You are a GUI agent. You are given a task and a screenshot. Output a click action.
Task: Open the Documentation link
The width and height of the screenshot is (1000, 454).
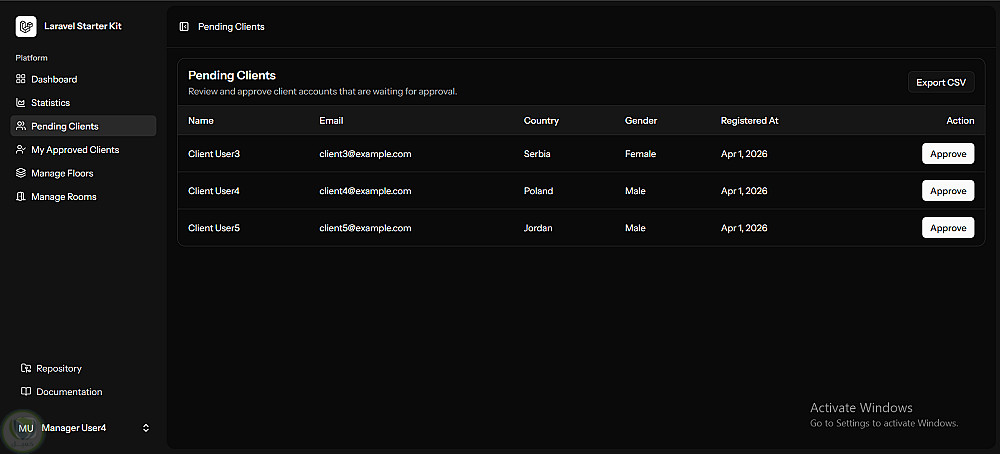69,392
